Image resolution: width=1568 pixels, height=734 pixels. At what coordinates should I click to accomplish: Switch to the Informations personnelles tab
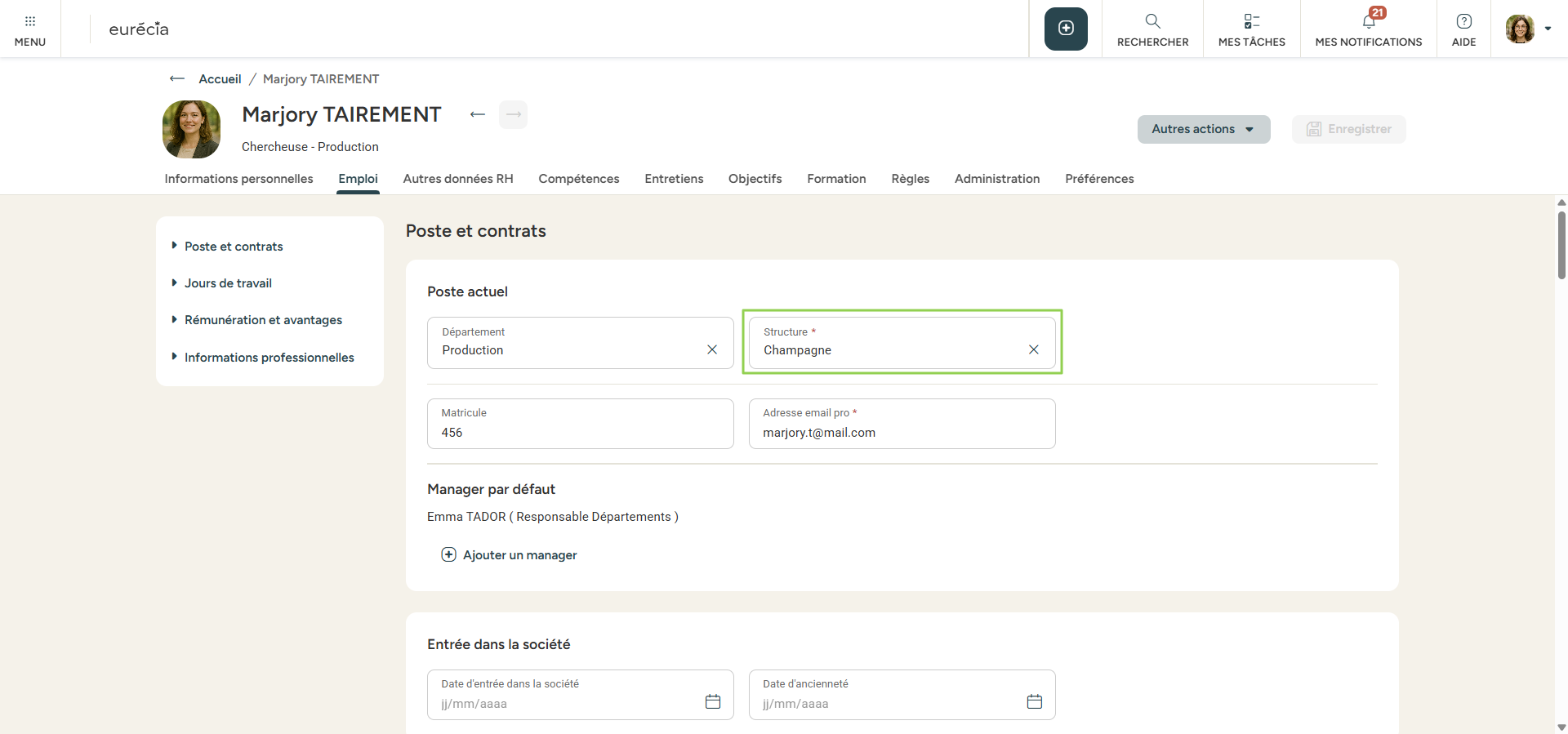click(x=238, y=179)
